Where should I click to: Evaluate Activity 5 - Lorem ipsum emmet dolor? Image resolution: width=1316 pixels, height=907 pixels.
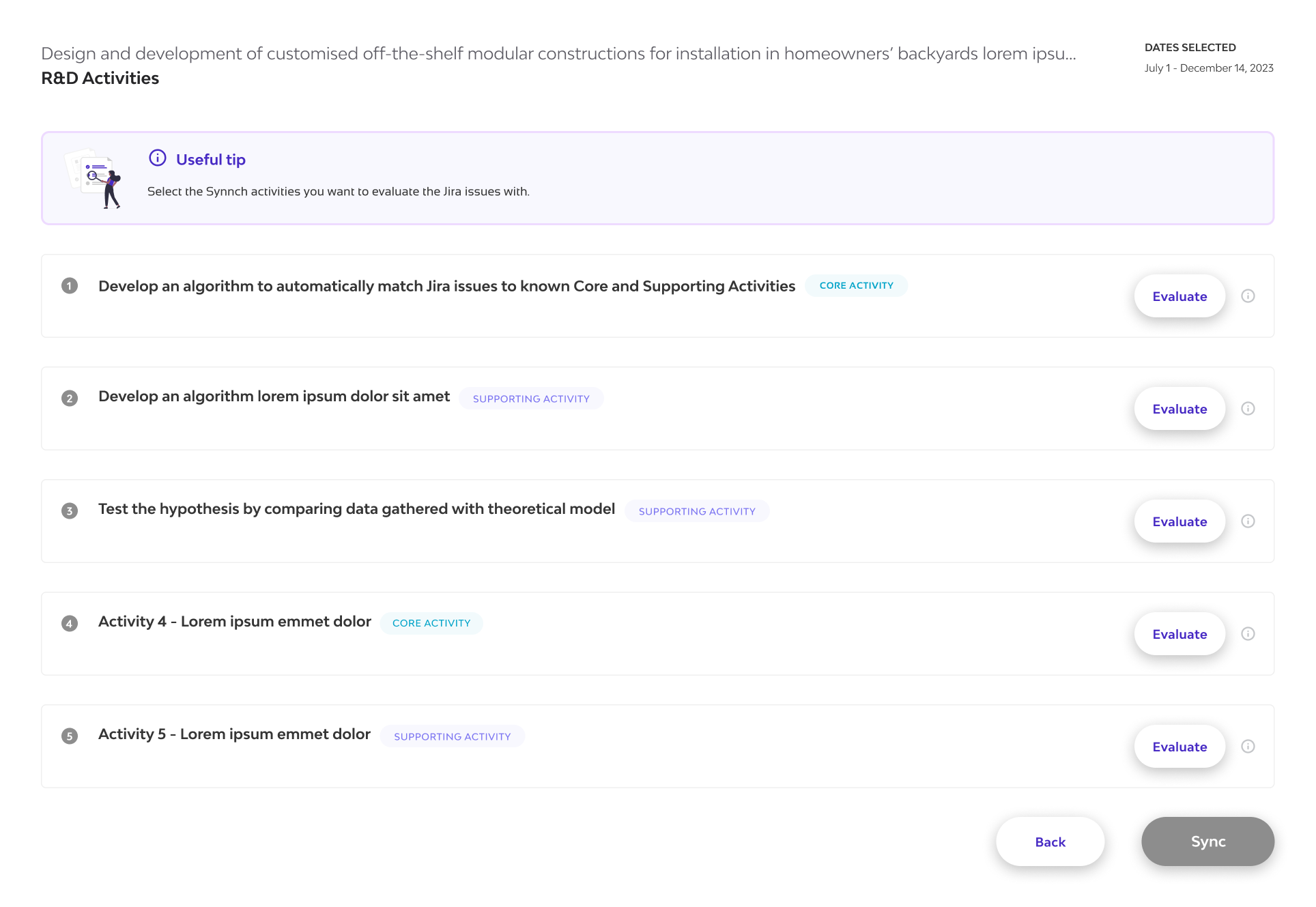coord(1179,747)
